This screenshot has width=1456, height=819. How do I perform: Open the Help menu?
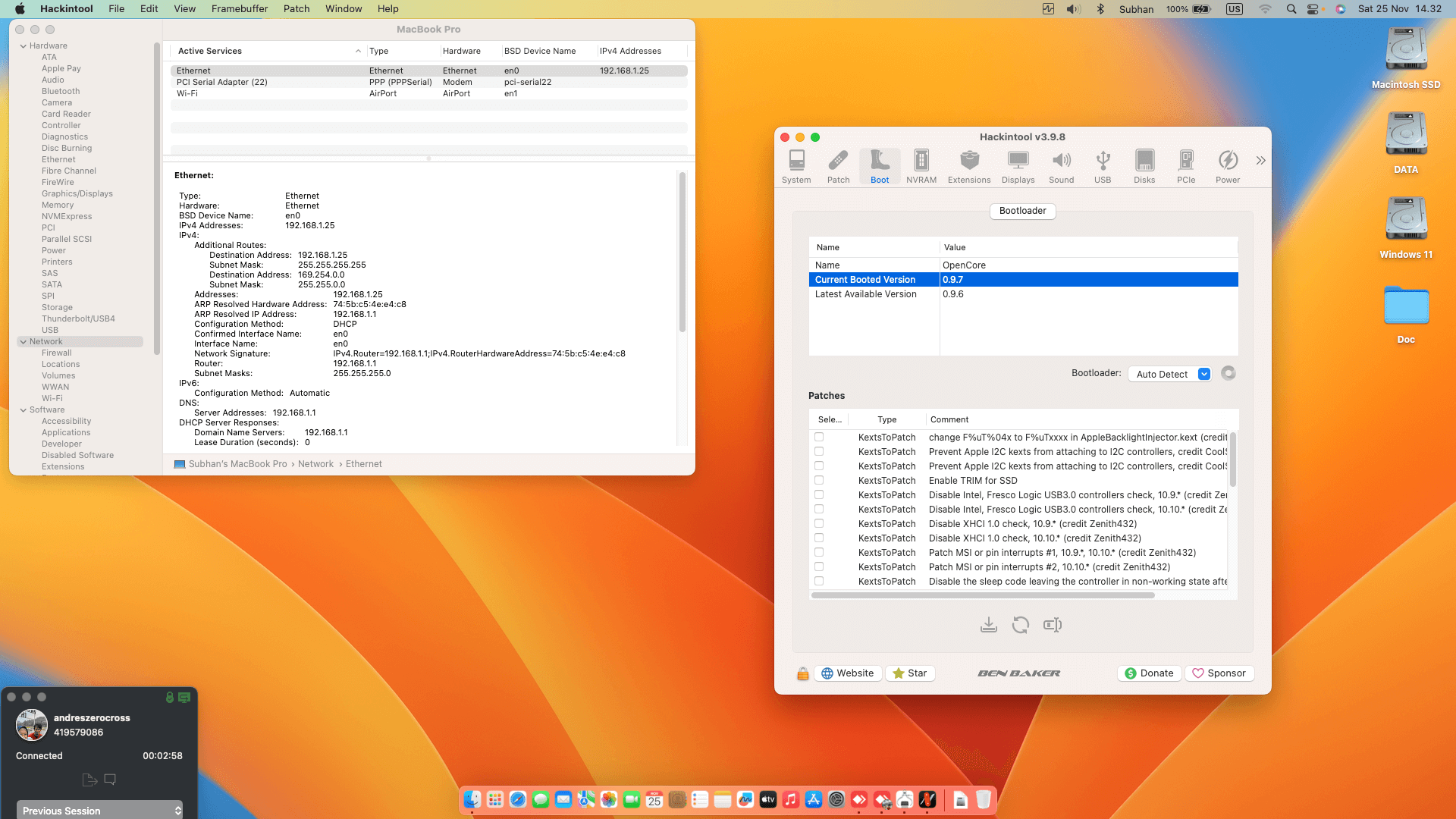tap(388, 9)
